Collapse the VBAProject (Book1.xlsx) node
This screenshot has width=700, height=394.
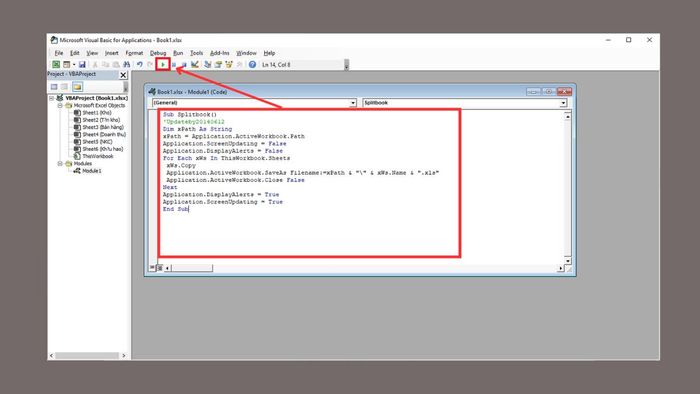pyautogui.click(x=52, y=98)
